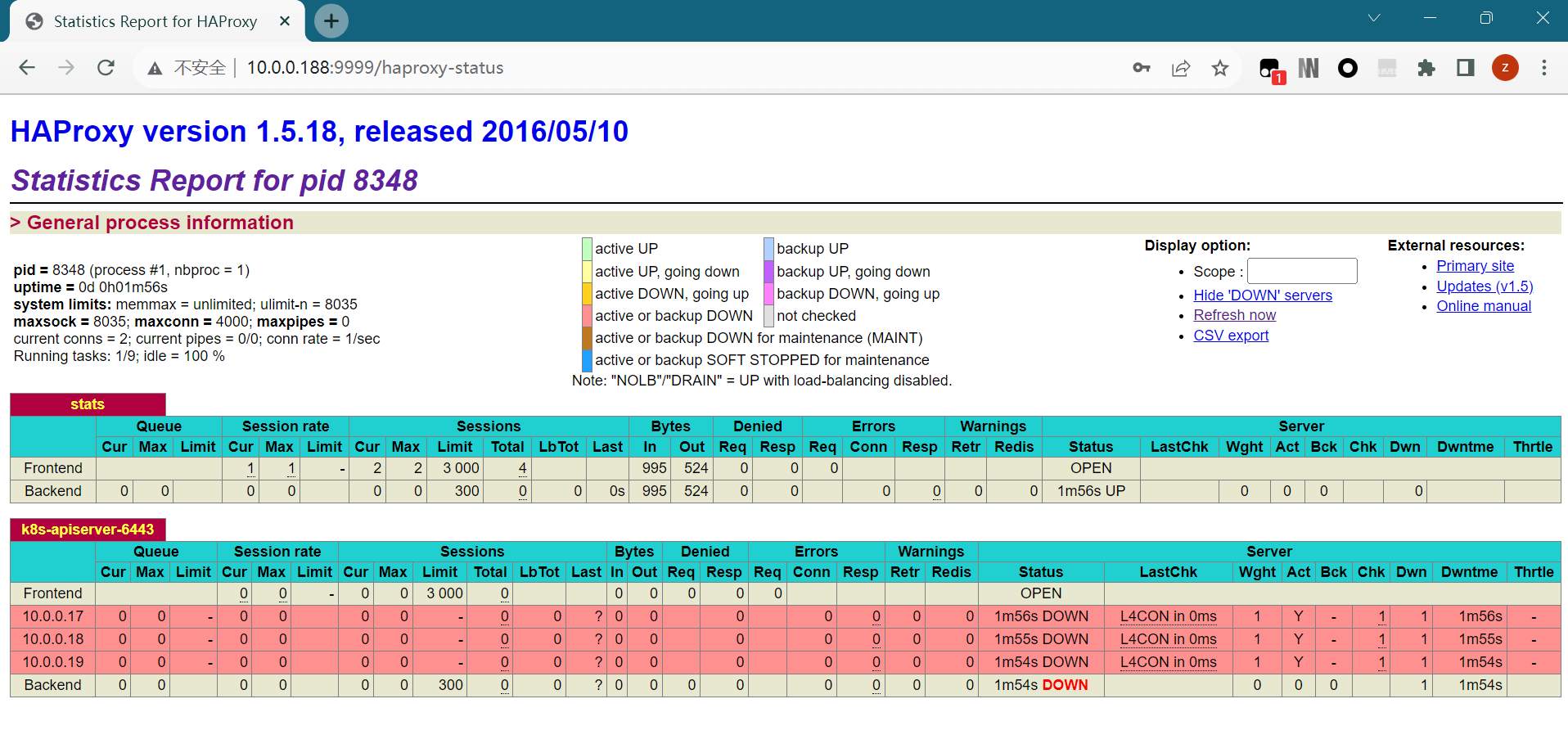The height and width of the screenshot is (744, 1568).
Task: Click the SOFT STOPPED blue legend swatch
Action: [x=587, y=360]
